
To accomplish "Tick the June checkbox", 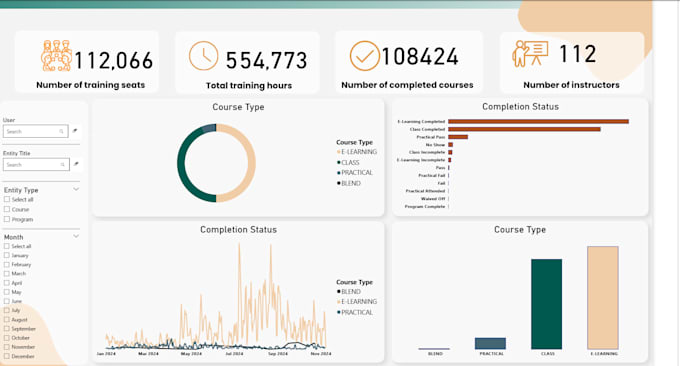I will pyautogui.click(x=7, y=301).
